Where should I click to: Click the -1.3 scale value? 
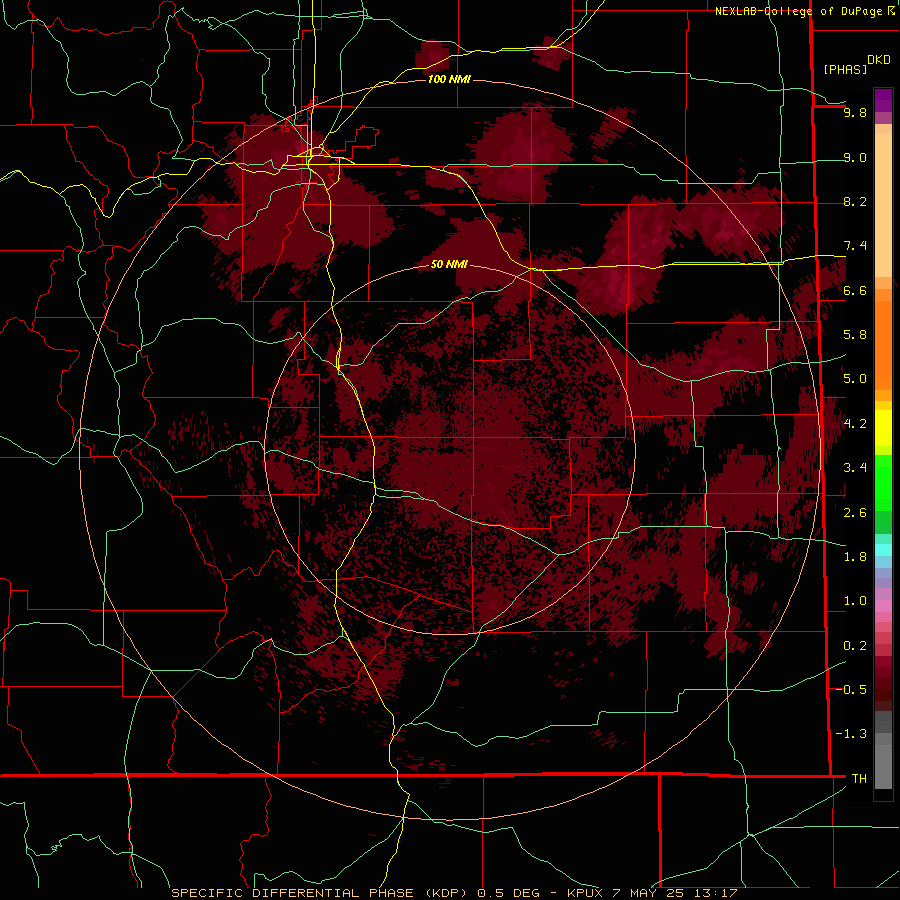coord(851,734)
